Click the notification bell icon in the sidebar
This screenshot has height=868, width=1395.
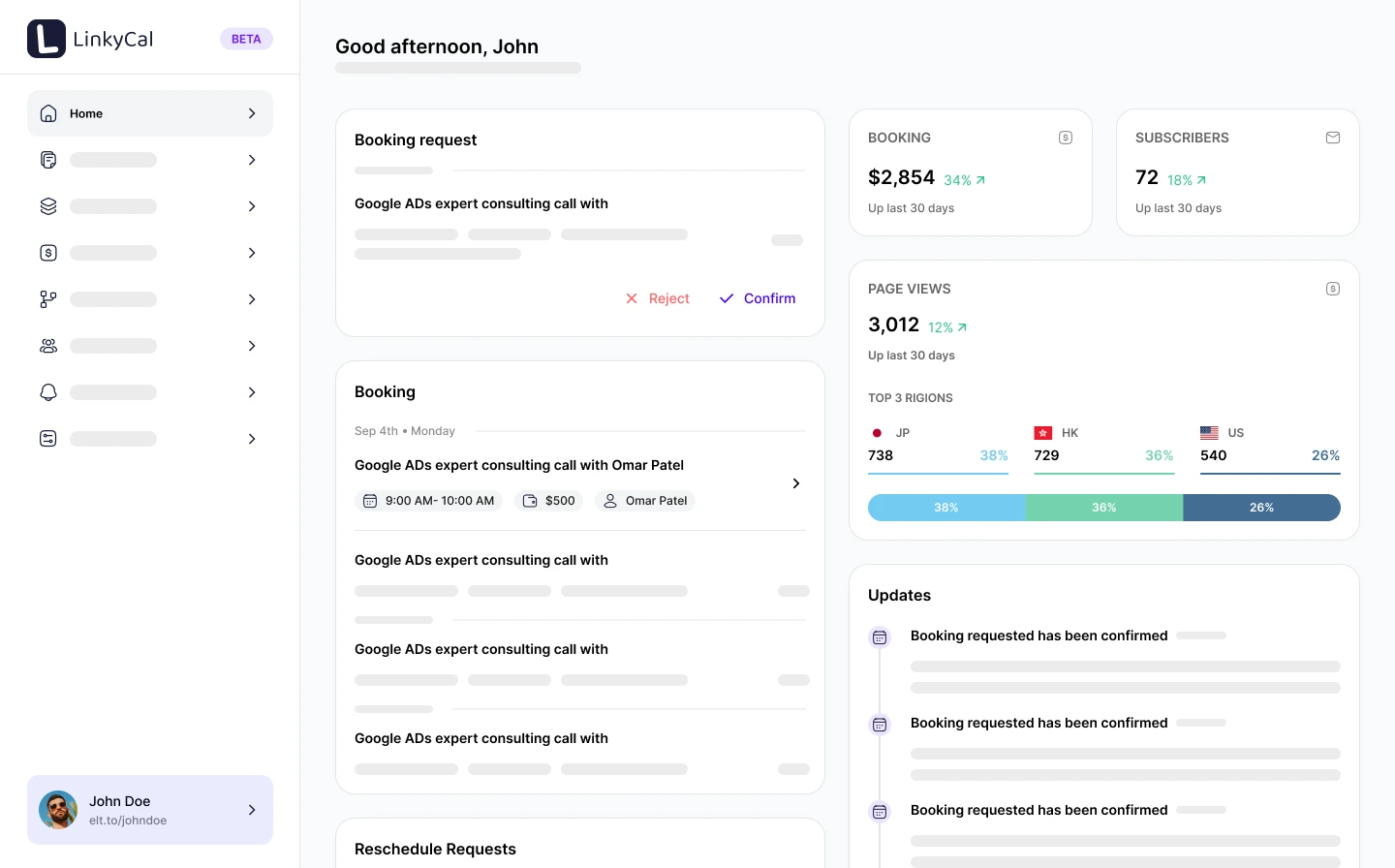tap(48, 392)
